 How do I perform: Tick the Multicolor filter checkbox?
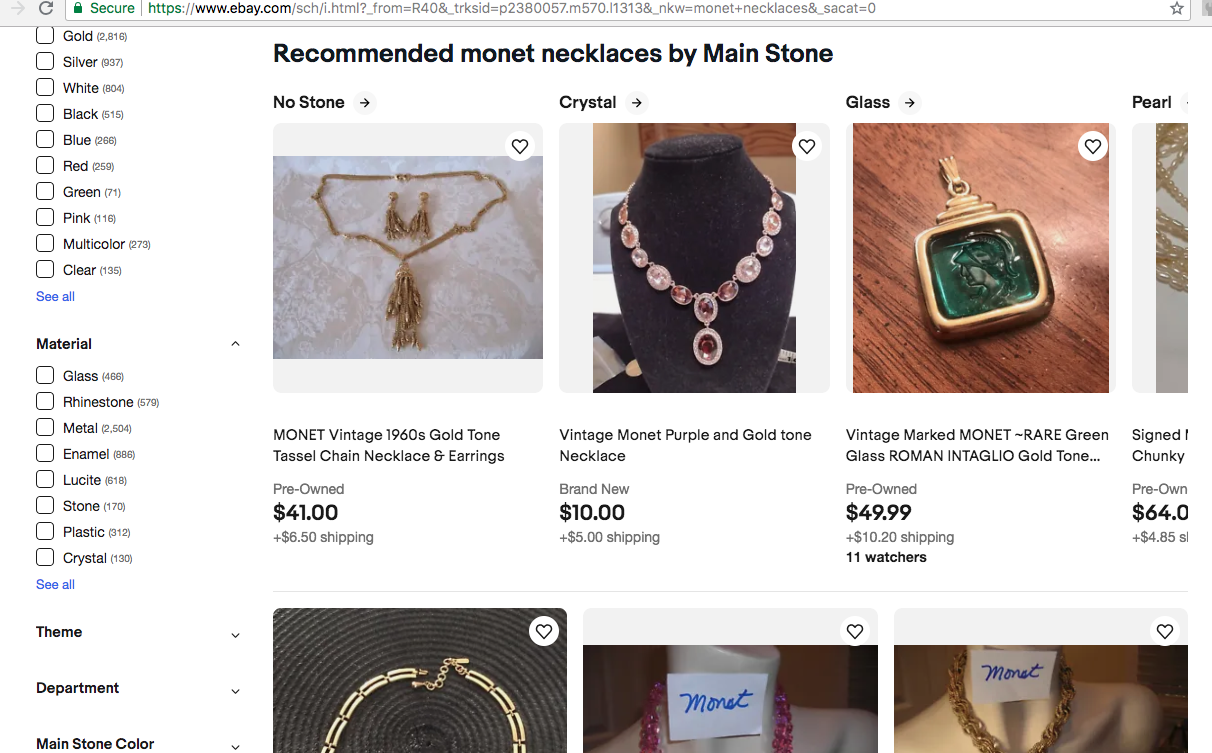45,244
